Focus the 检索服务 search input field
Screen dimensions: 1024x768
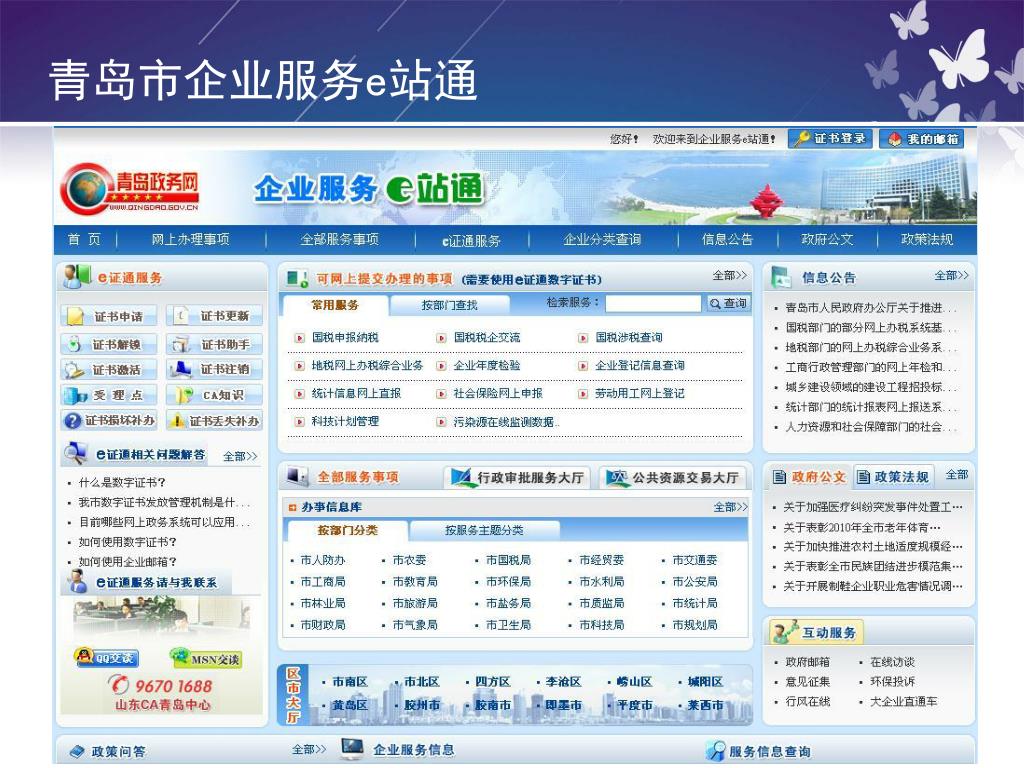653,303
